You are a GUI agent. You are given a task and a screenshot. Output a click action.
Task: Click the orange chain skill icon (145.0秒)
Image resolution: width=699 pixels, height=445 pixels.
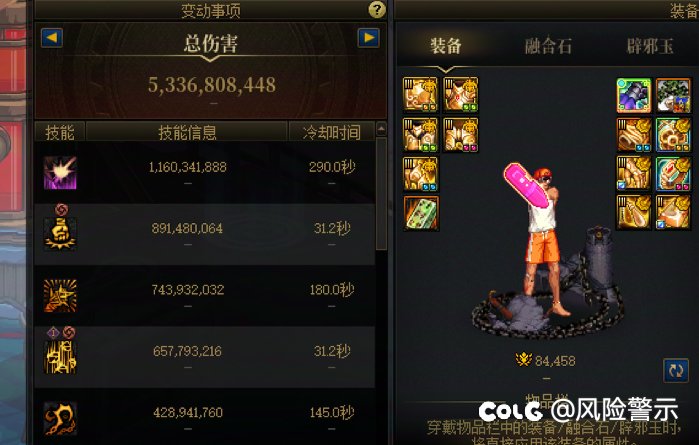tap(60, 418)
